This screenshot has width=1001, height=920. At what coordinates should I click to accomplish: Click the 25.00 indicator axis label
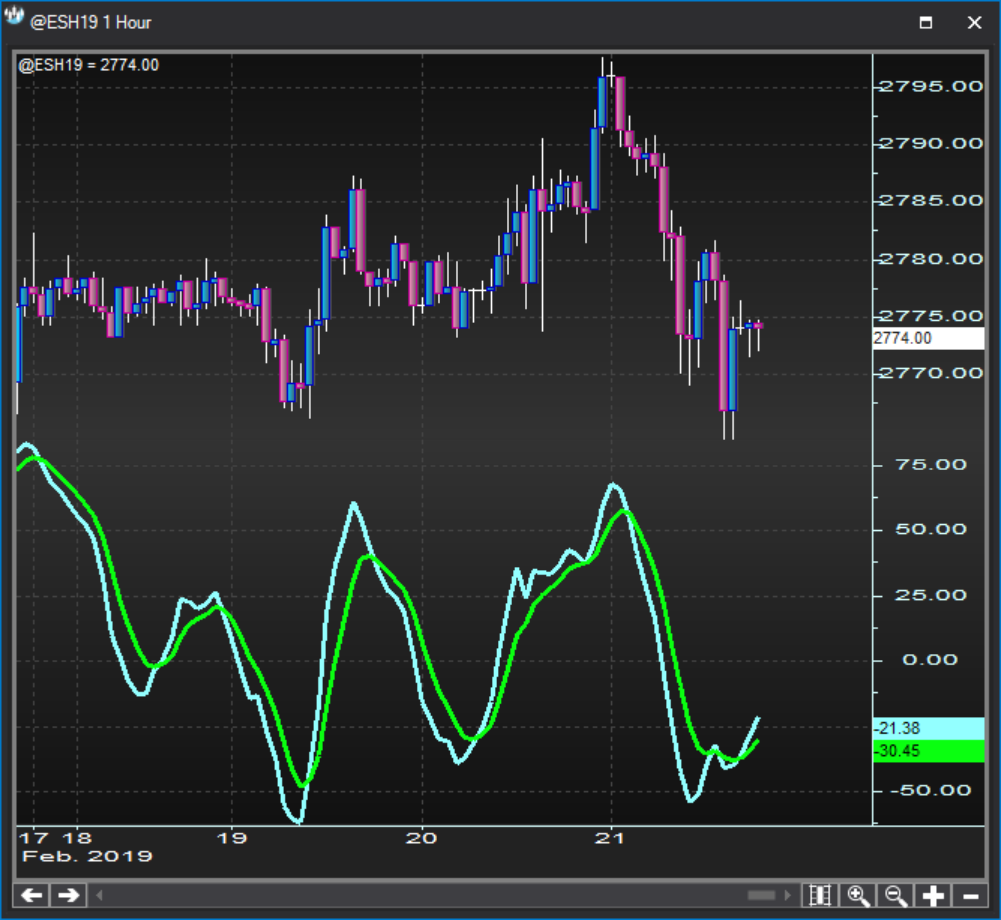click(x=931, y=596)
